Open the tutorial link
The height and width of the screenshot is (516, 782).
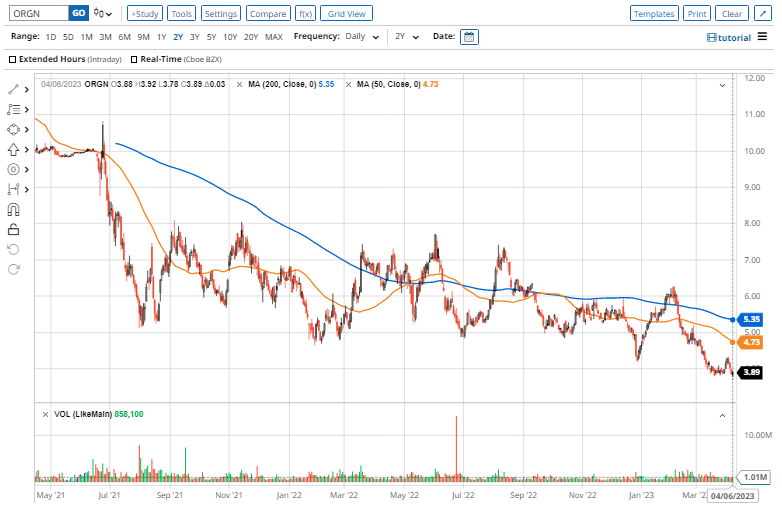coord(729,38)
